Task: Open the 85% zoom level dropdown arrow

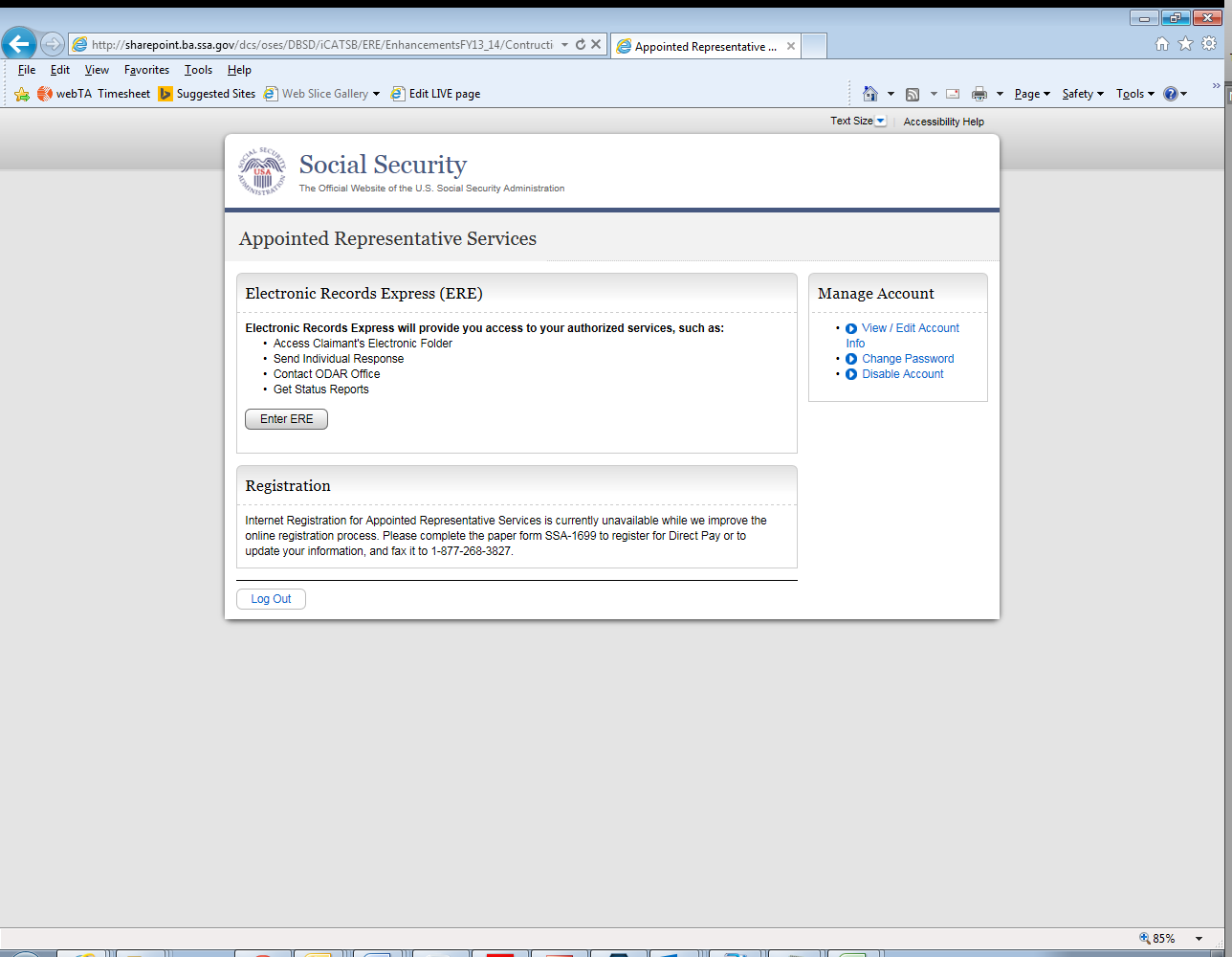Action: click(x=1199, y=939)
